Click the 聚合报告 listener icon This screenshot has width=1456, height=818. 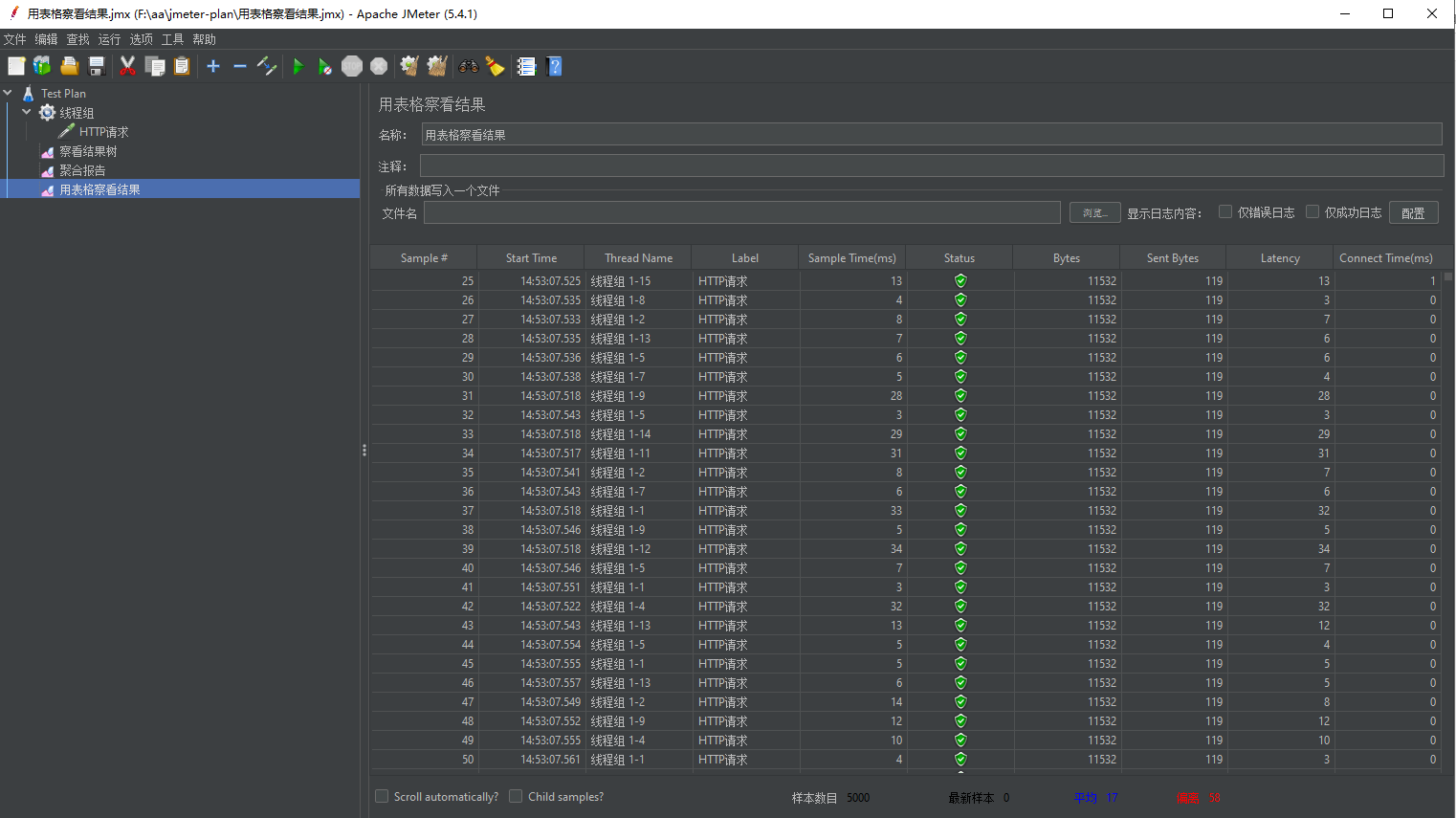click(47, 170)
